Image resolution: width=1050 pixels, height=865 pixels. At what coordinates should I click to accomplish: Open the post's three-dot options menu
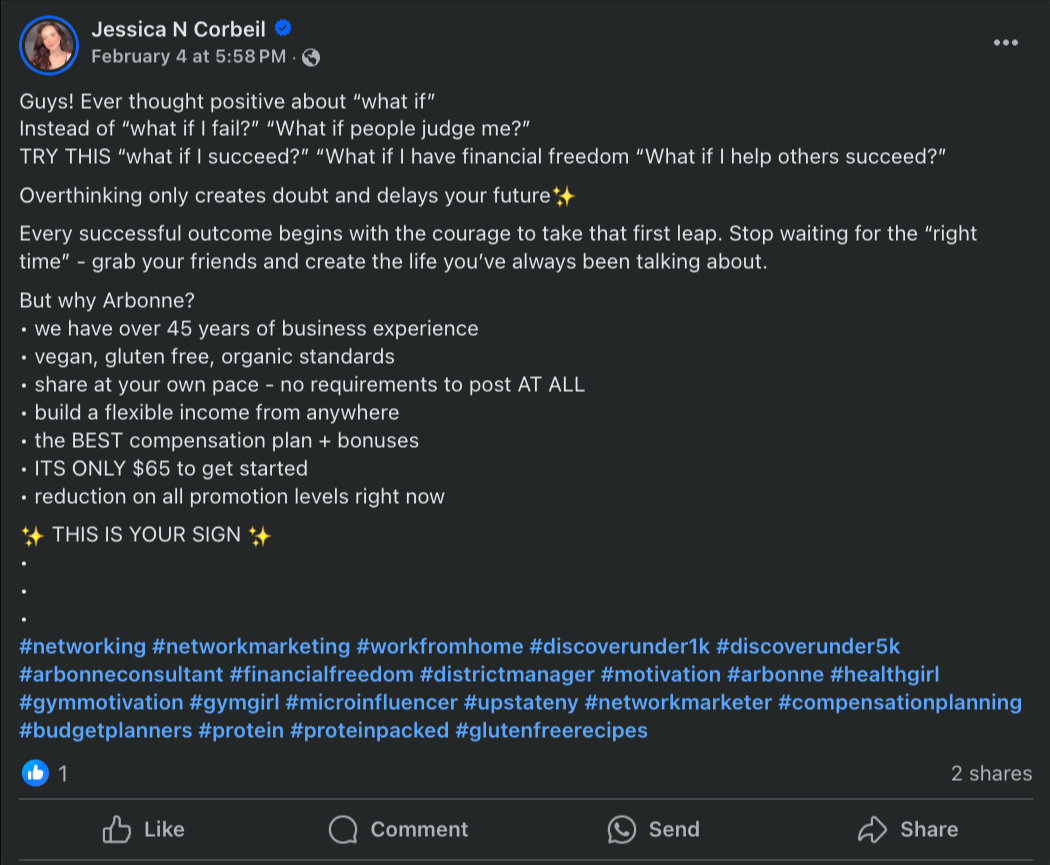pos(1005,43)
